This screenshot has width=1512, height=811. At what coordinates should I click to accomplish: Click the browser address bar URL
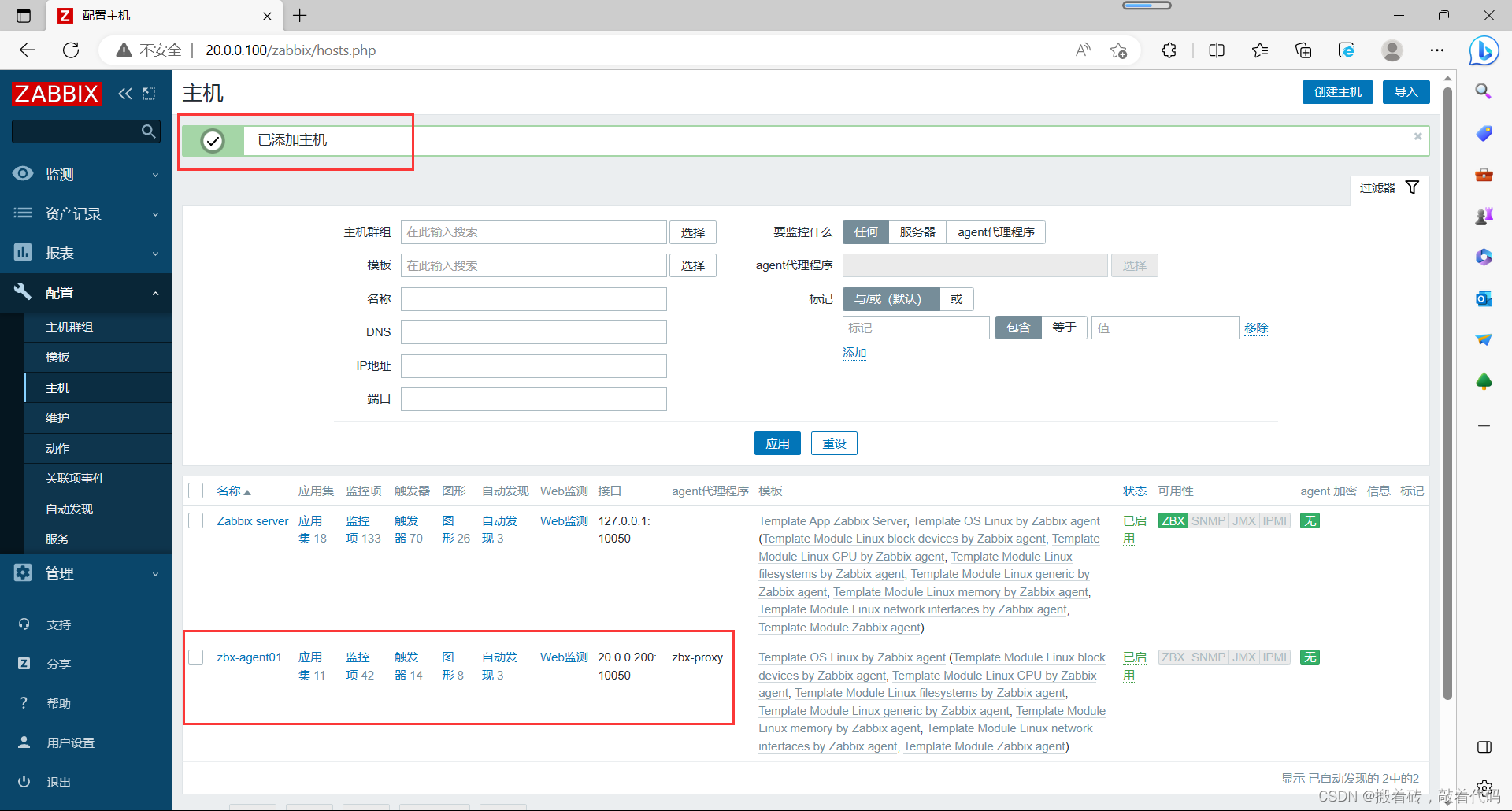pos(291,50)
